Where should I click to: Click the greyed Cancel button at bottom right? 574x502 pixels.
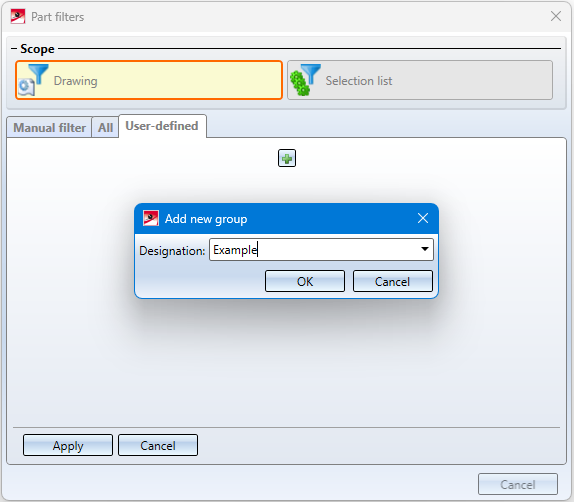click(518, 484)
